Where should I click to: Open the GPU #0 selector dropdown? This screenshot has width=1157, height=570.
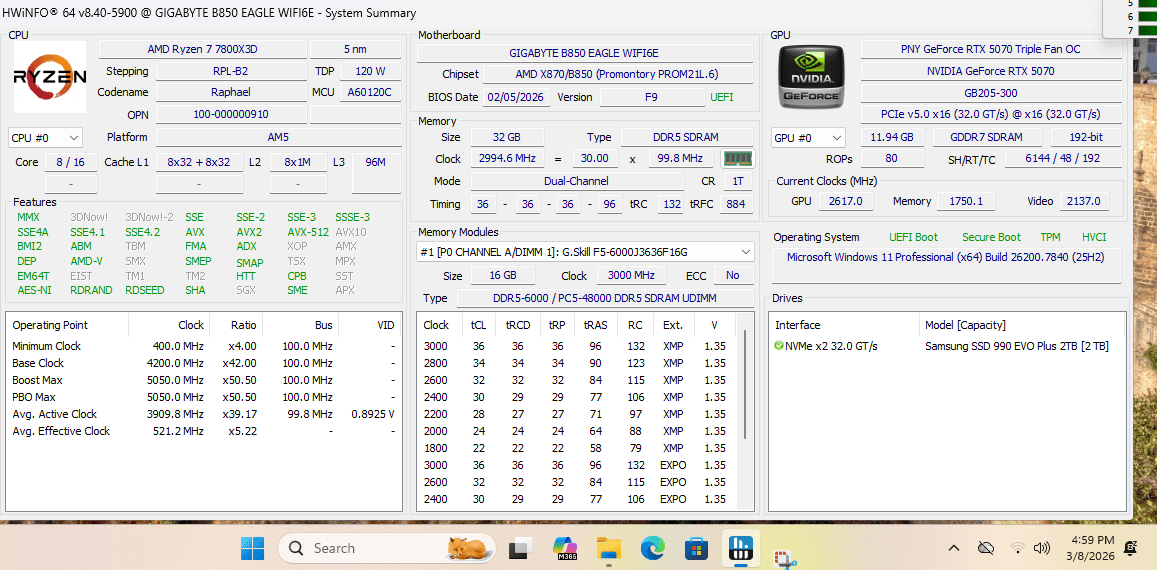809,137
